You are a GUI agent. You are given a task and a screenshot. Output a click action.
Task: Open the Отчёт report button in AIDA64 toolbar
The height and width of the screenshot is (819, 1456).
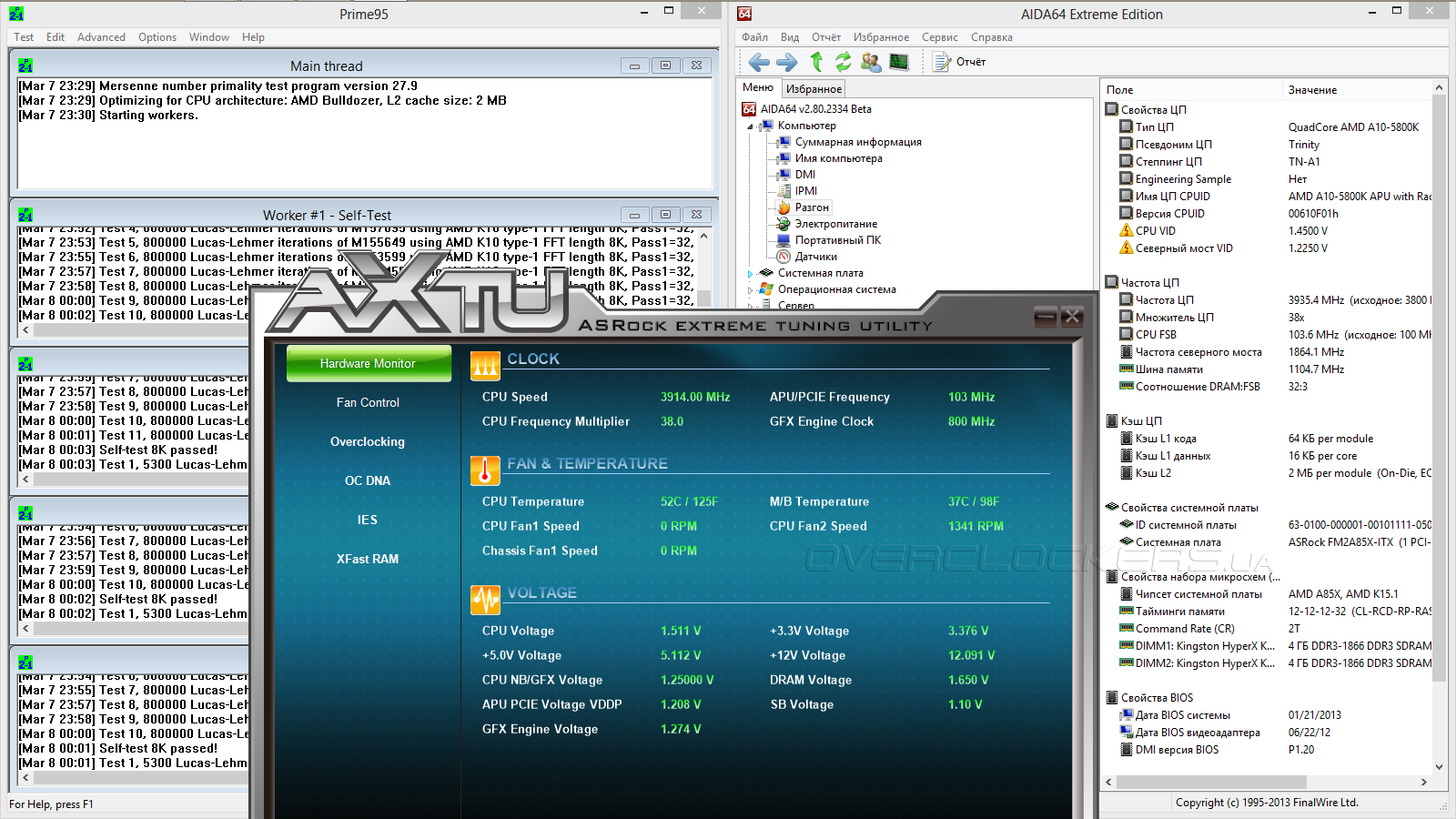click(960, 62)
